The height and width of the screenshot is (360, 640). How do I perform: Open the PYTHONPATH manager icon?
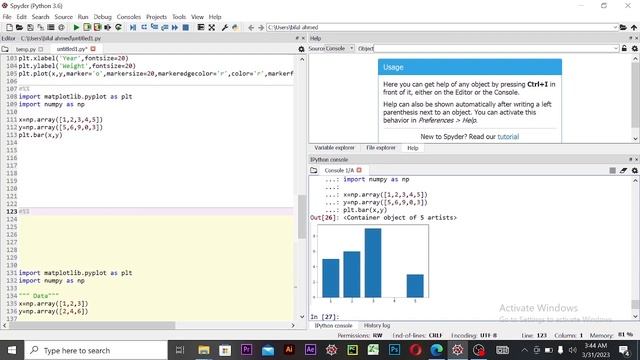[x=235, y=27]
